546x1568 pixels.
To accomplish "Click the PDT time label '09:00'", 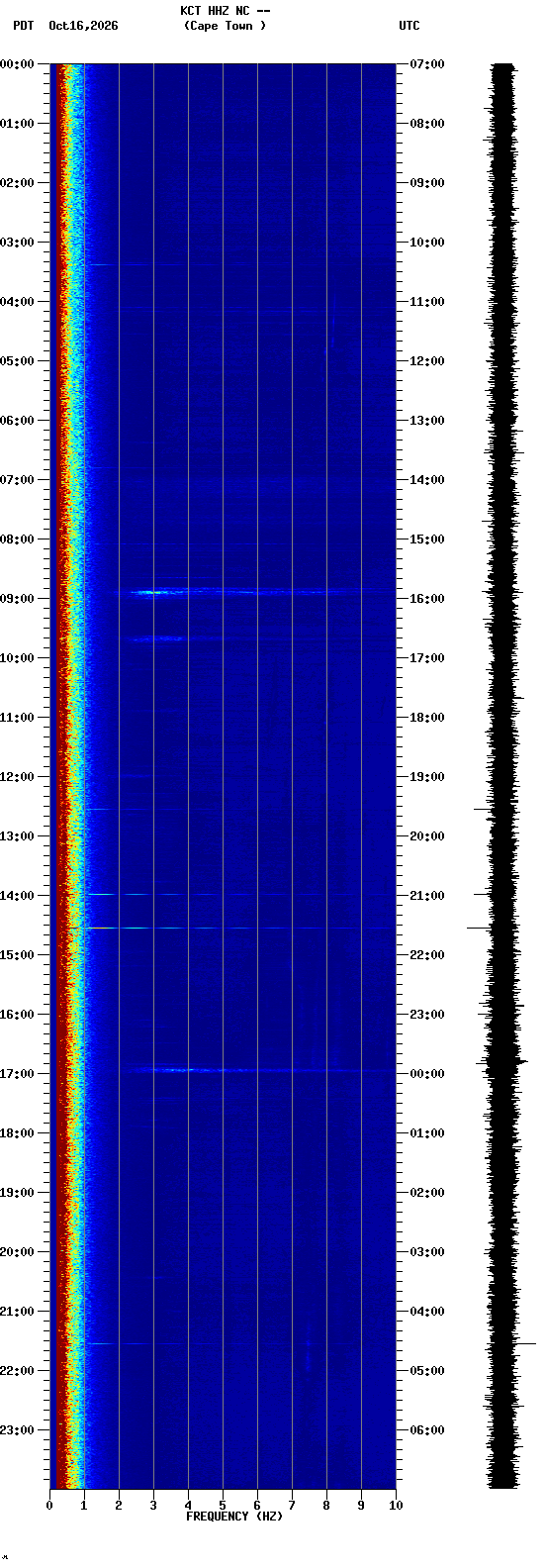I will coord(17,599).
